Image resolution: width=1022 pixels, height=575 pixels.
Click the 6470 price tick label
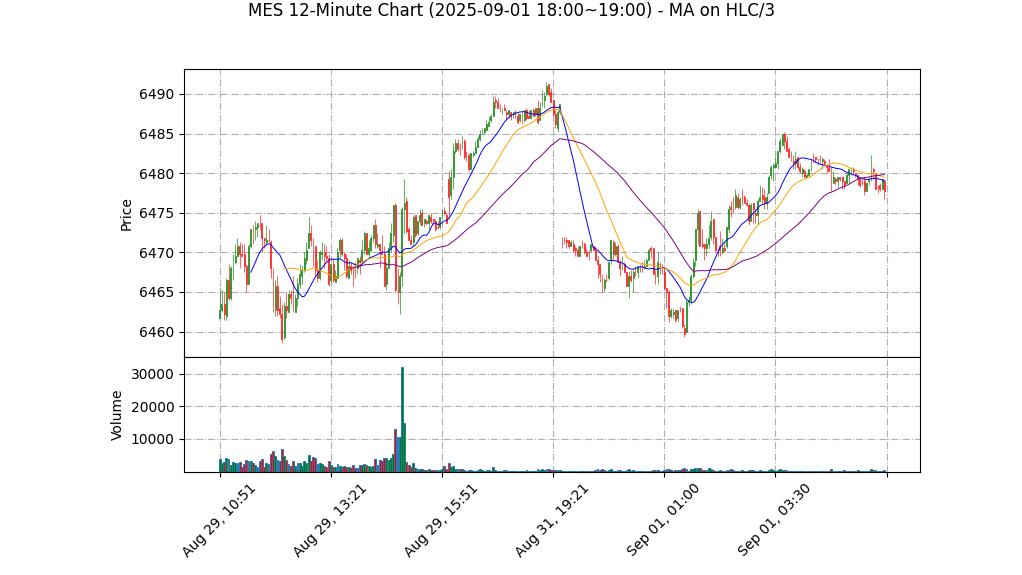click(156, 253)
